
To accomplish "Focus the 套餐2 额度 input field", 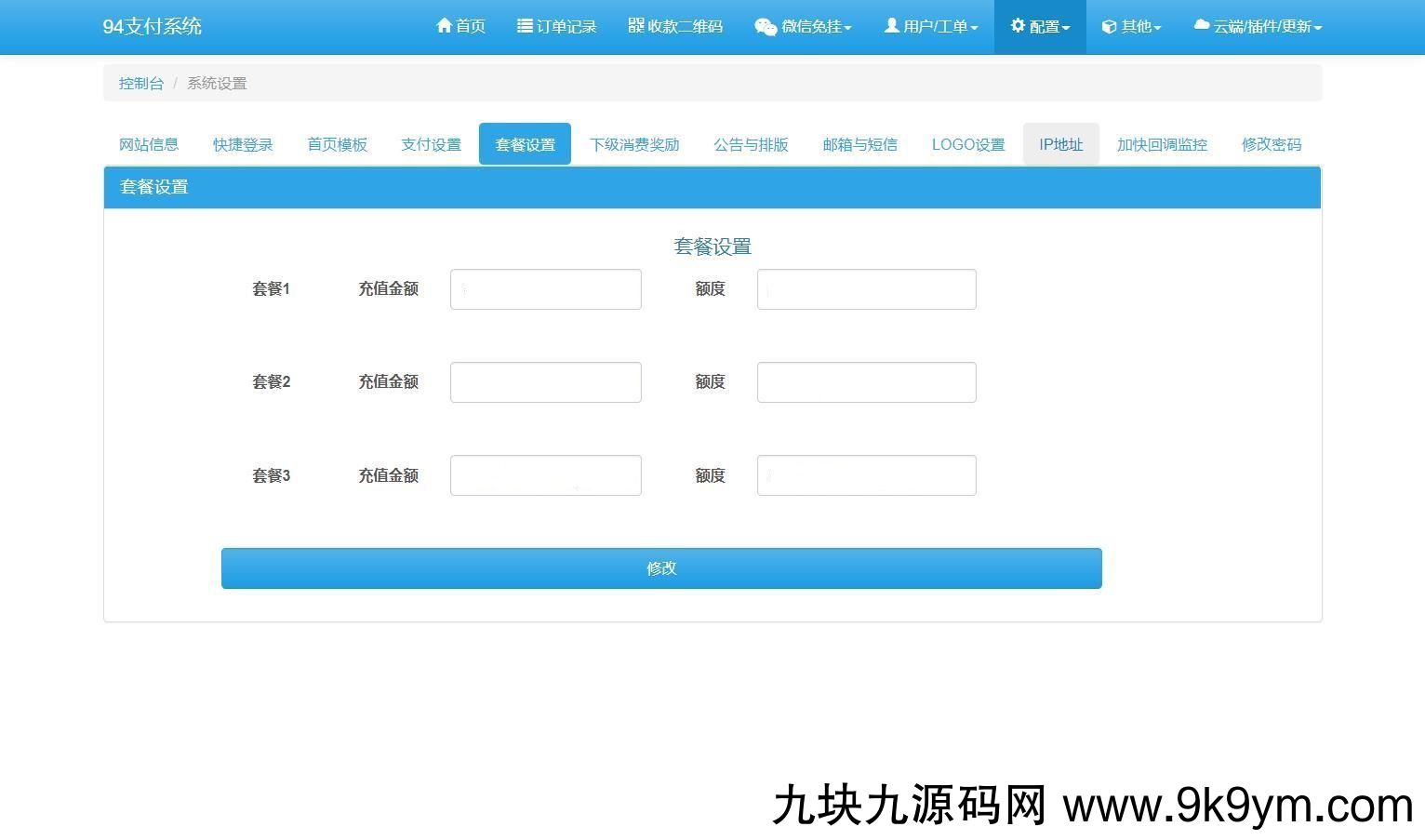I will 866,382.
